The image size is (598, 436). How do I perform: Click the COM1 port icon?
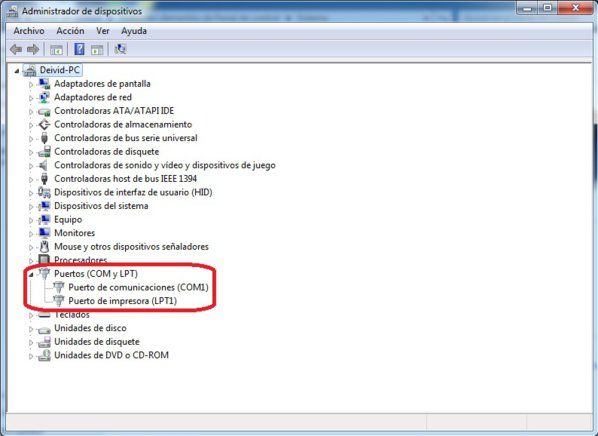pyautogui.click(x=58, y=287)
